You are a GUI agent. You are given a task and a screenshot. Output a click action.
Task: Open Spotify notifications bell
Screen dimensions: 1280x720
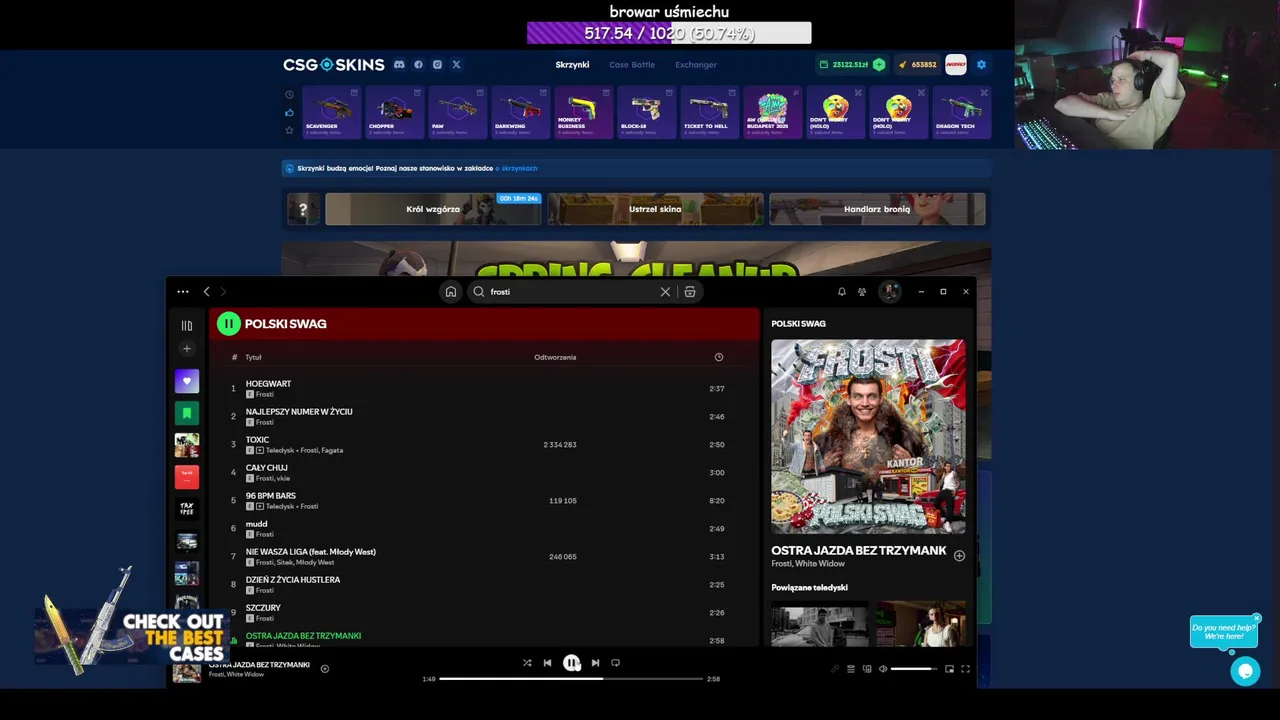tap(841, 292)
